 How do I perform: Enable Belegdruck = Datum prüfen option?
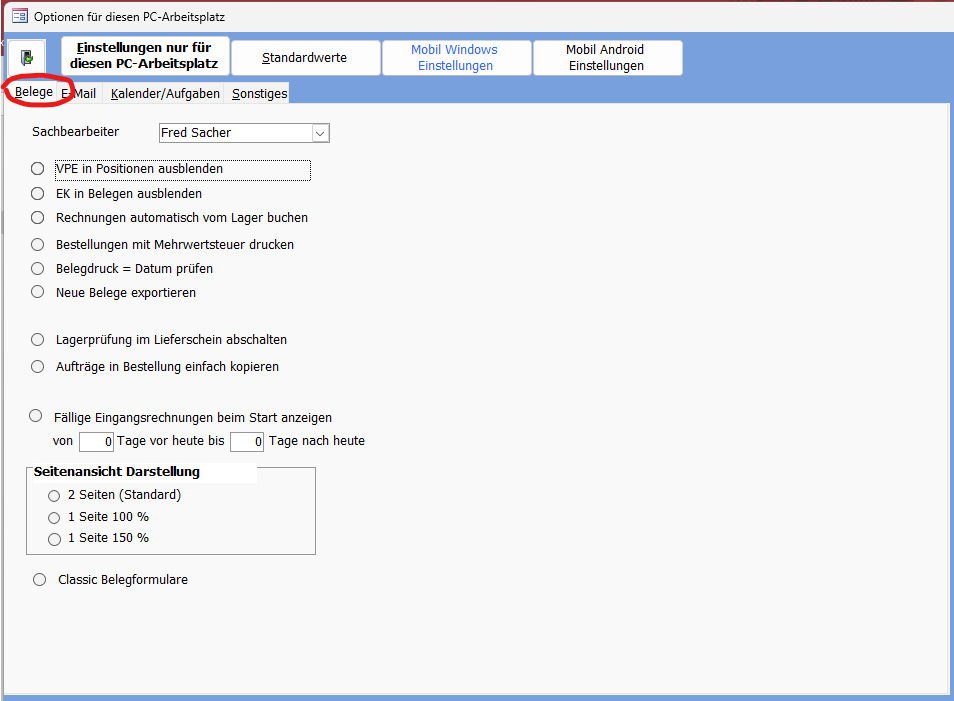[x=38, y=268]
